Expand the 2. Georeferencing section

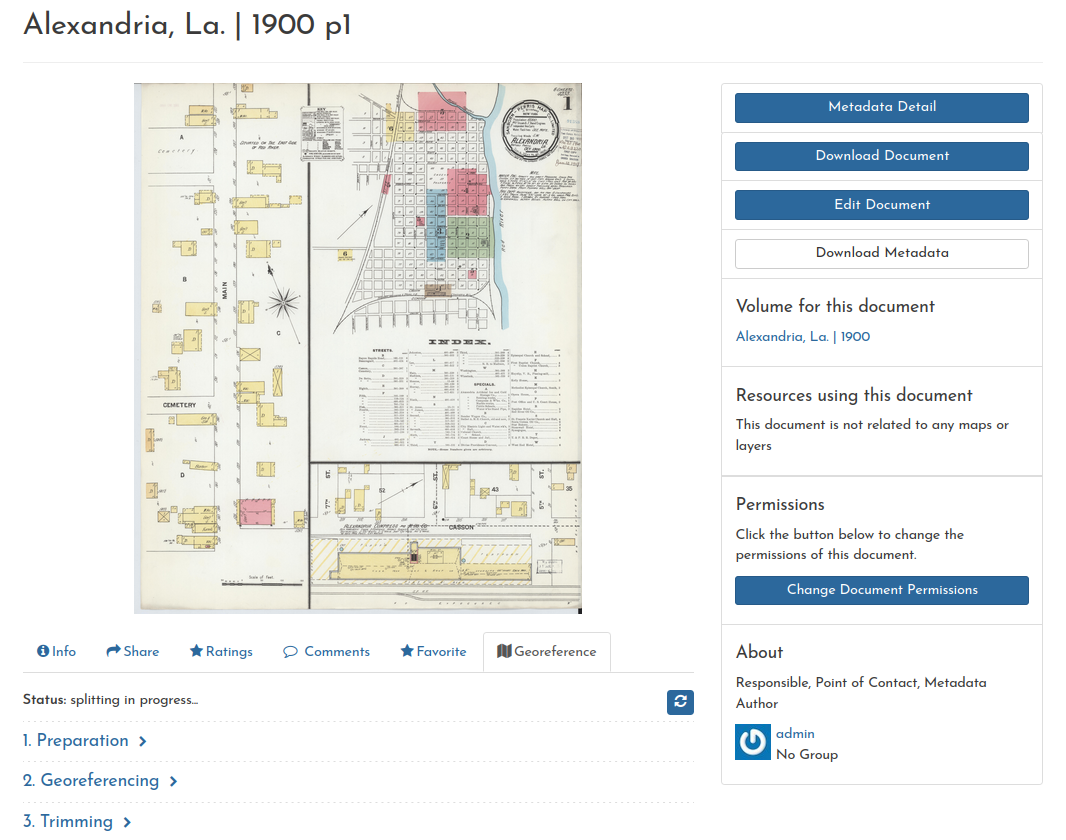tap(99, 781)
